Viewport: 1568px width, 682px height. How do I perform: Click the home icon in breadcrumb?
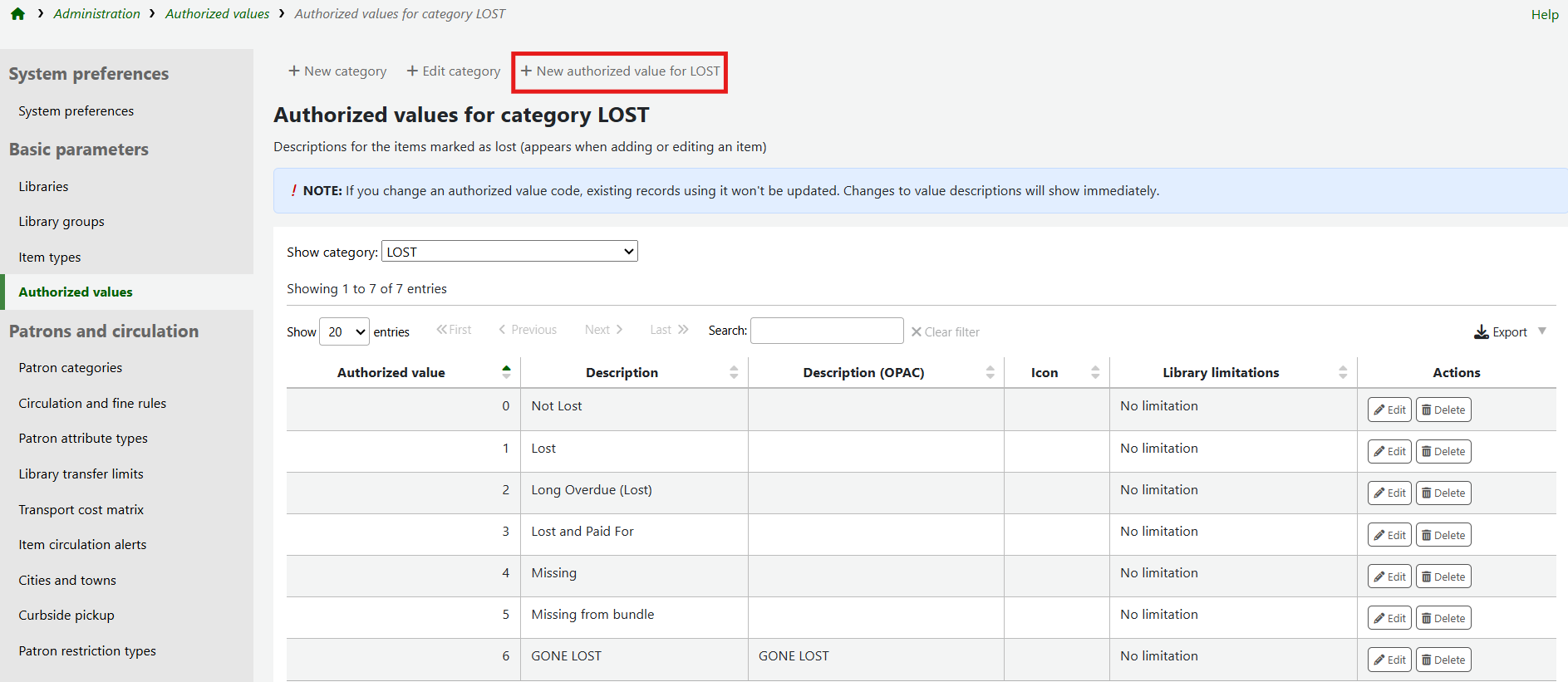(x=17, y=14)
